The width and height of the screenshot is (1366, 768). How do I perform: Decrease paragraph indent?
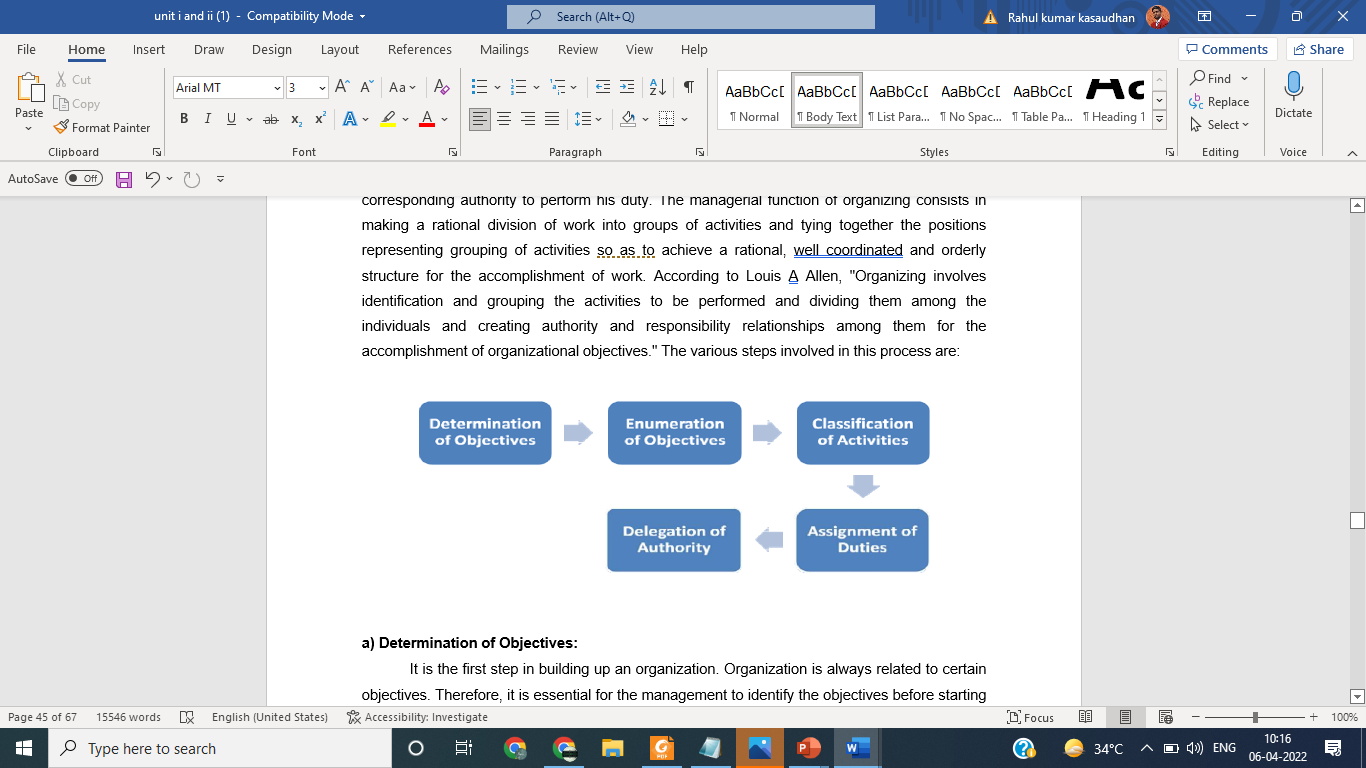point(603,87)
